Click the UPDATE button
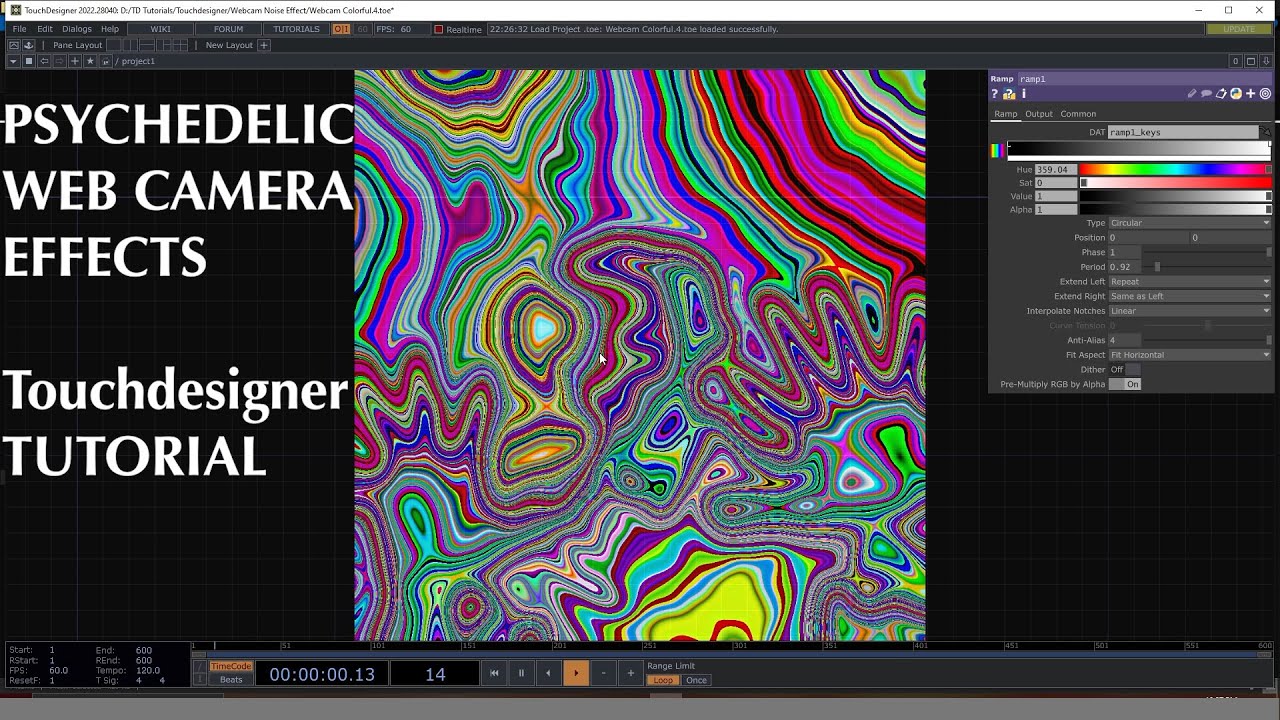The width and height of the screenshot is (1280, 720). click(1239, 29)
